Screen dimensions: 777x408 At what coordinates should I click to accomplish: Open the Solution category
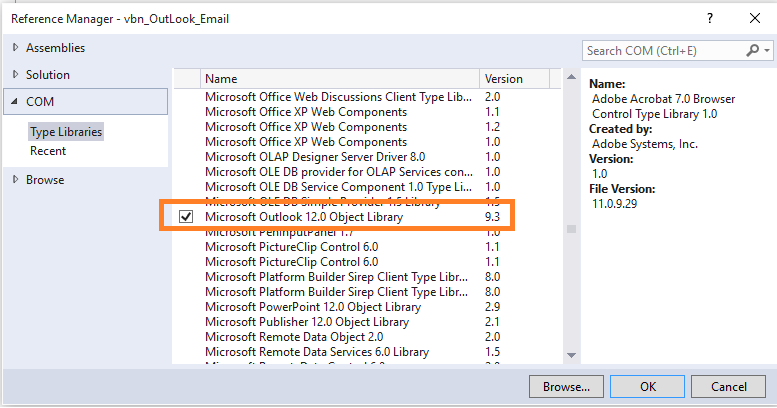click(x=48, y=74)
